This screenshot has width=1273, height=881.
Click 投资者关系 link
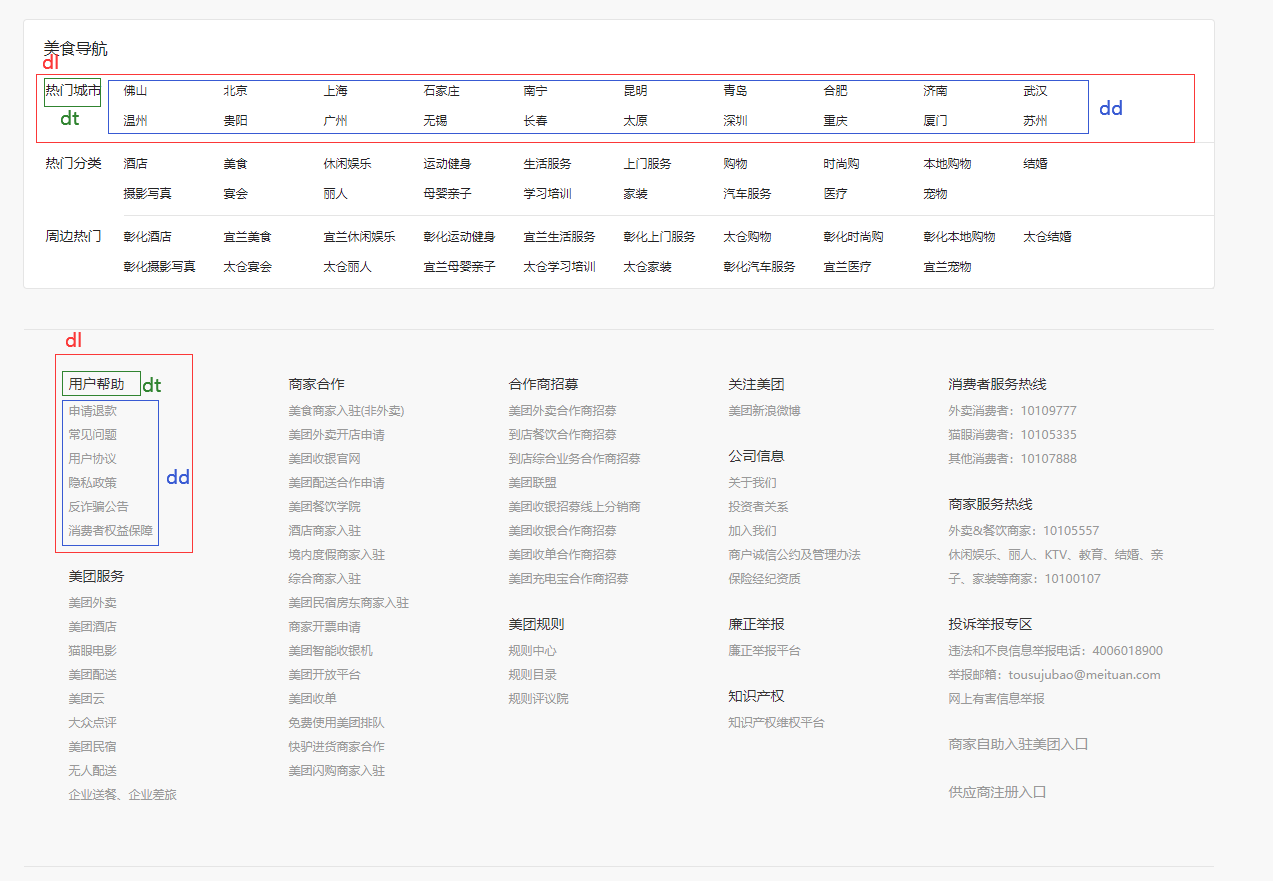(x=758, y=507)
